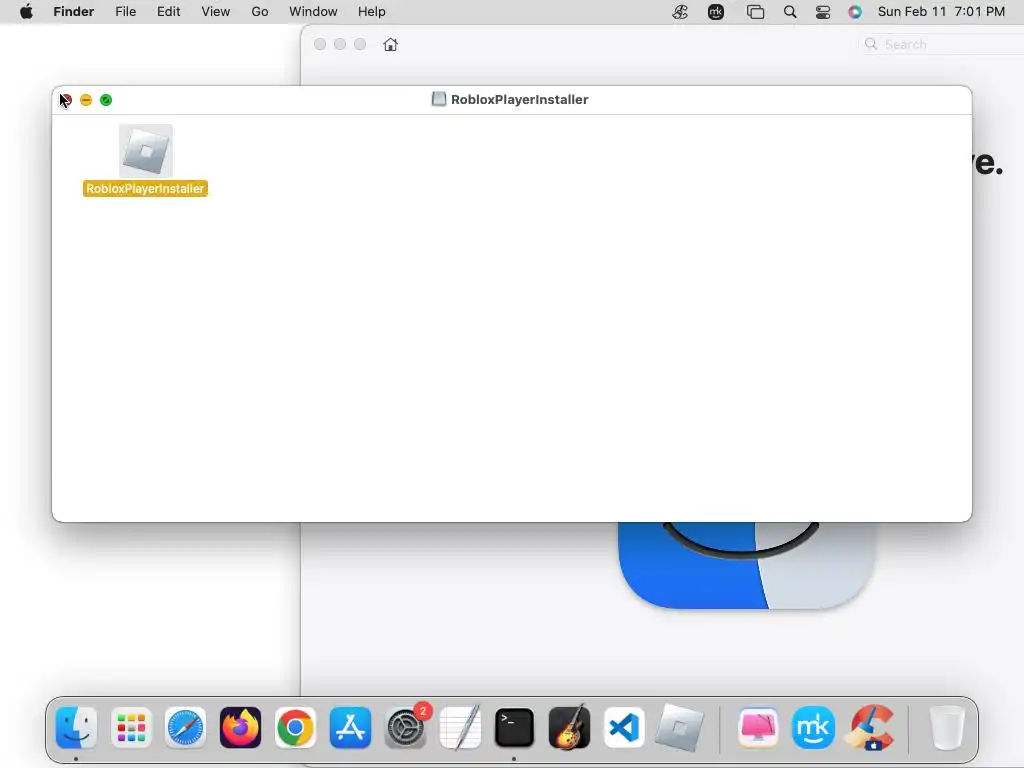Minimize the RobloxPlayerInstaller window with the yellow button
The height and width of the screenshot is (768, 1024).
point(86,100)
